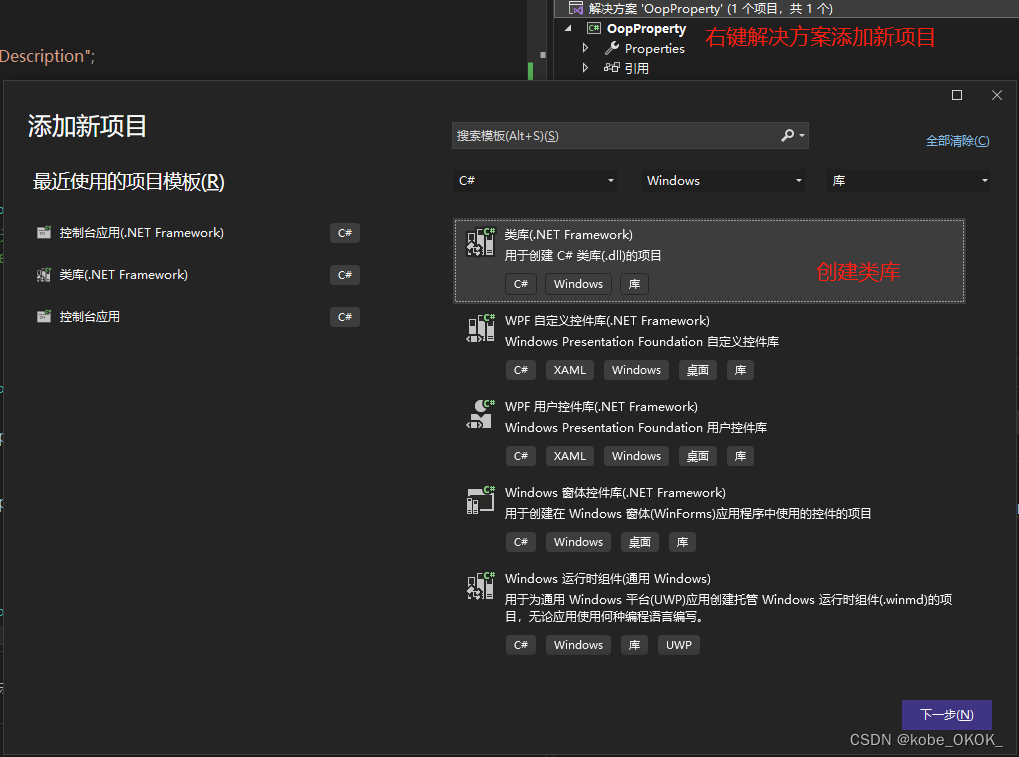The image size is (1019, 757).
Task: Click the 桌面 tag under WPF 用户控件库
Action: pyautogui.click(x=697, y=456)
